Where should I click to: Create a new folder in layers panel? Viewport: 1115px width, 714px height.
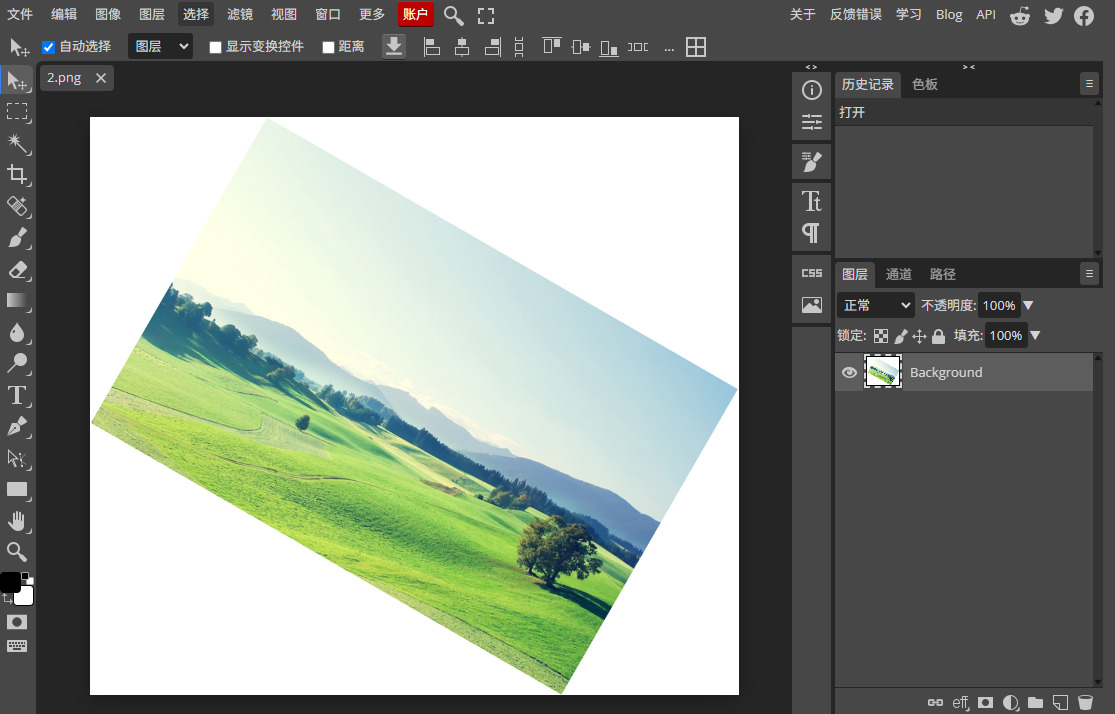1035,703
